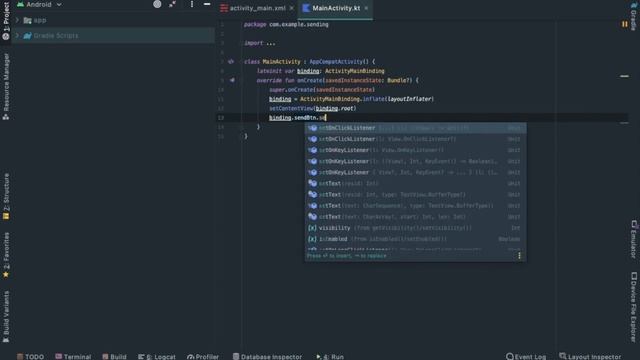Click the Gradle Scripts elephant icon
Screen dimensions: 640x360
point(27,36)
